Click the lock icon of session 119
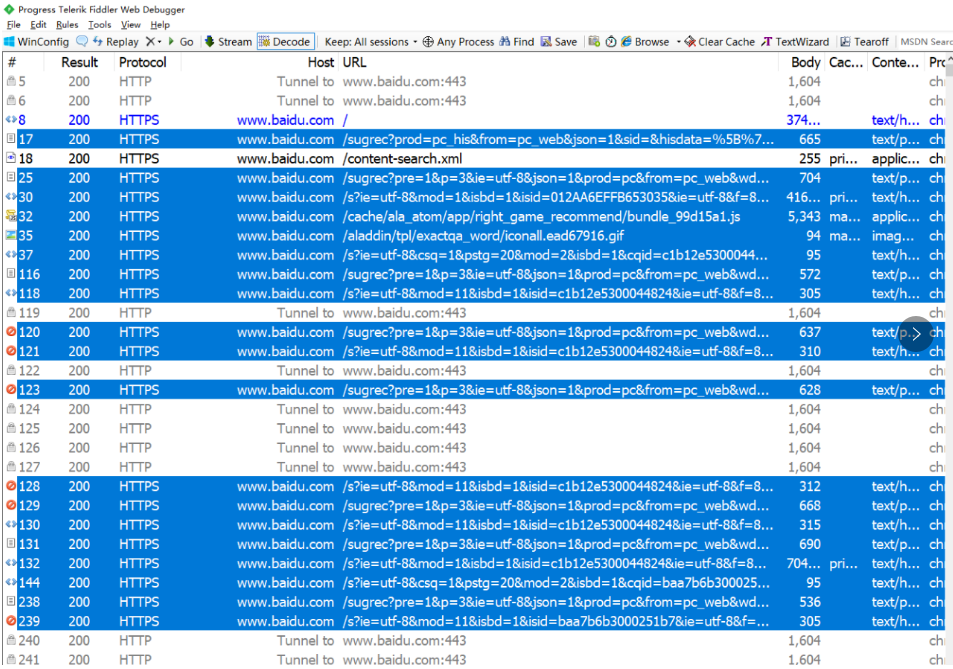The width and height of the screenshot is (953, 669). [x=11, y=312]
